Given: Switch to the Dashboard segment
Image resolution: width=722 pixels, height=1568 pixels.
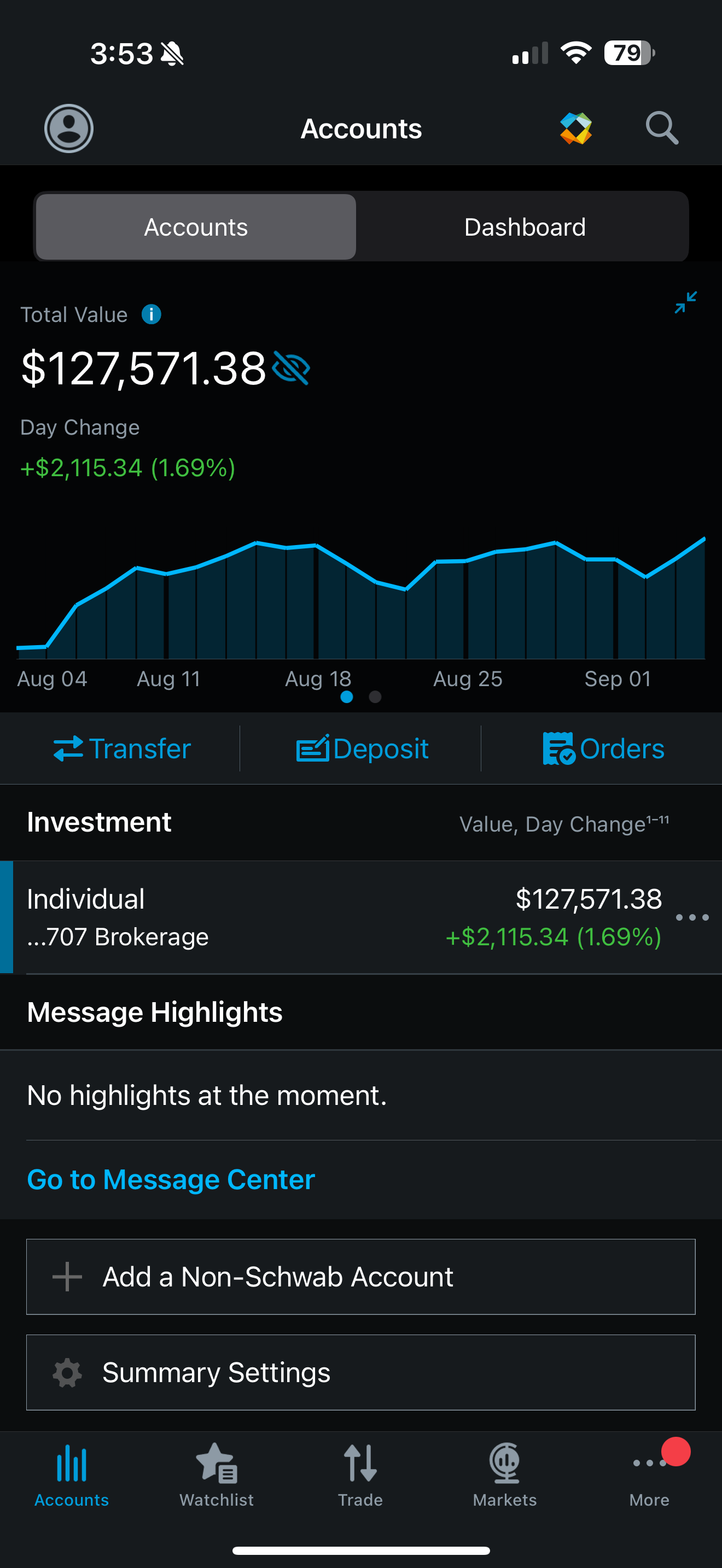Looking at the screenshot, I should [x=524, y=227].
